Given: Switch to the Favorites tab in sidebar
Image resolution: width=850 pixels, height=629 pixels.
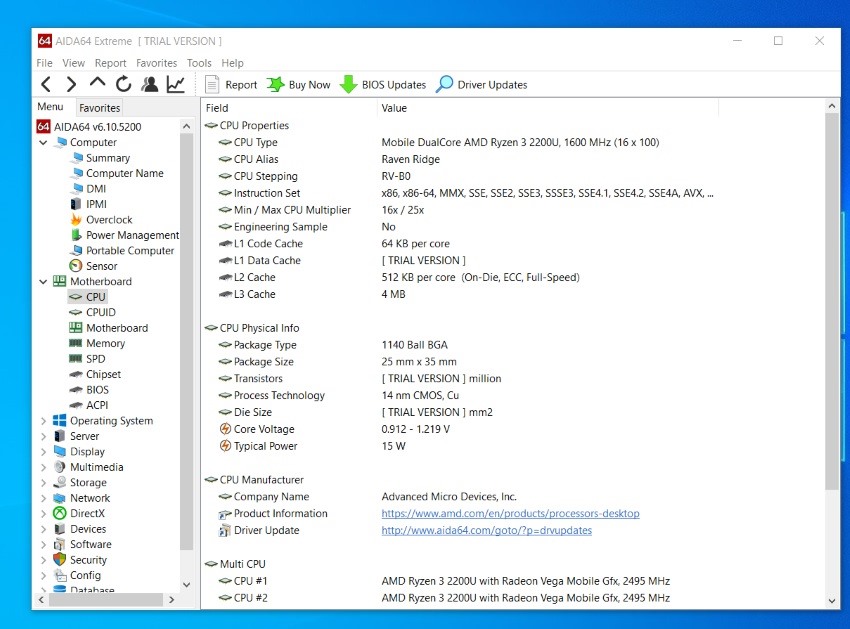Looking at the screenshot, I should pyautogui.click(x=99, y=107).
